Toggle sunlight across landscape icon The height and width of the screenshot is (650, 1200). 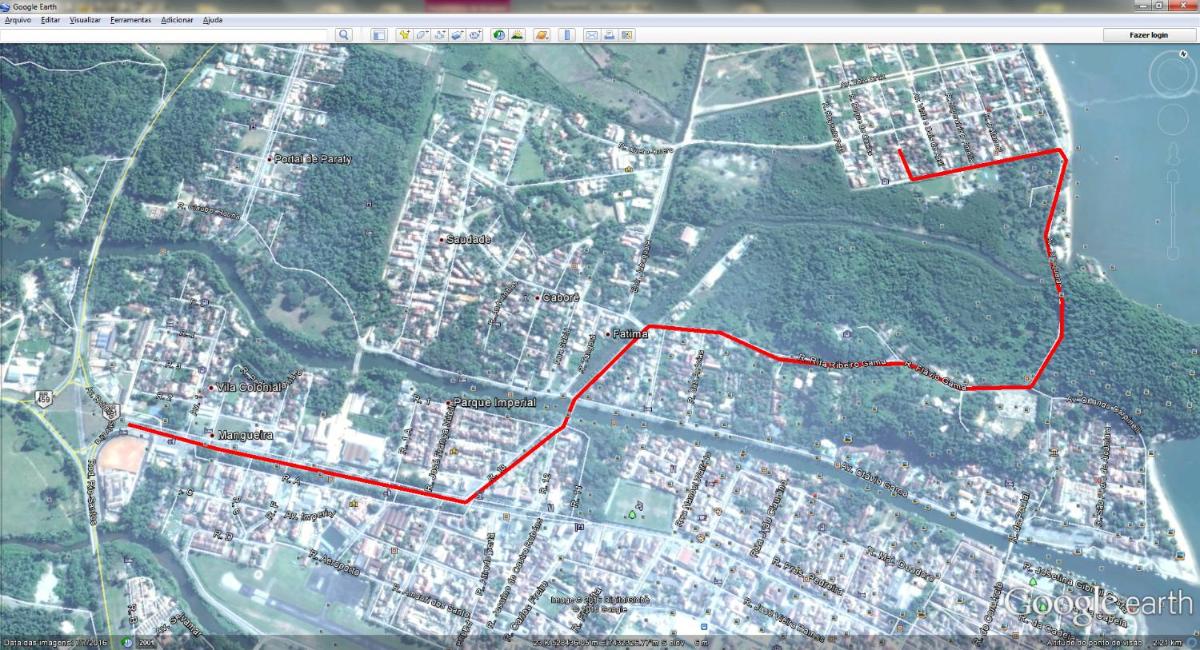pyautogui.click(x=518, y=35)
